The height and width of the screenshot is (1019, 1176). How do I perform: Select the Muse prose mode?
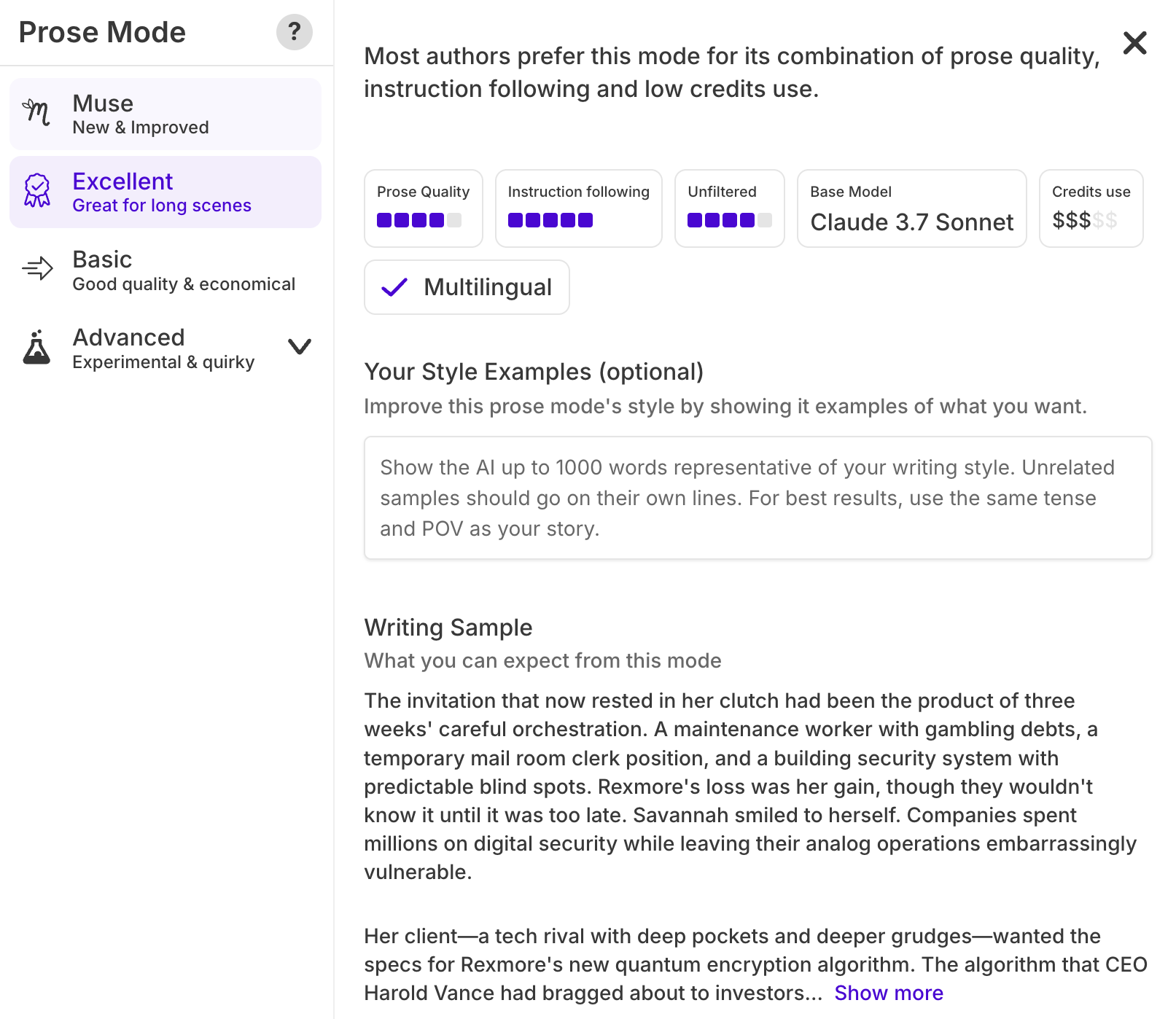pyautogui.click(x=166, y=114)
